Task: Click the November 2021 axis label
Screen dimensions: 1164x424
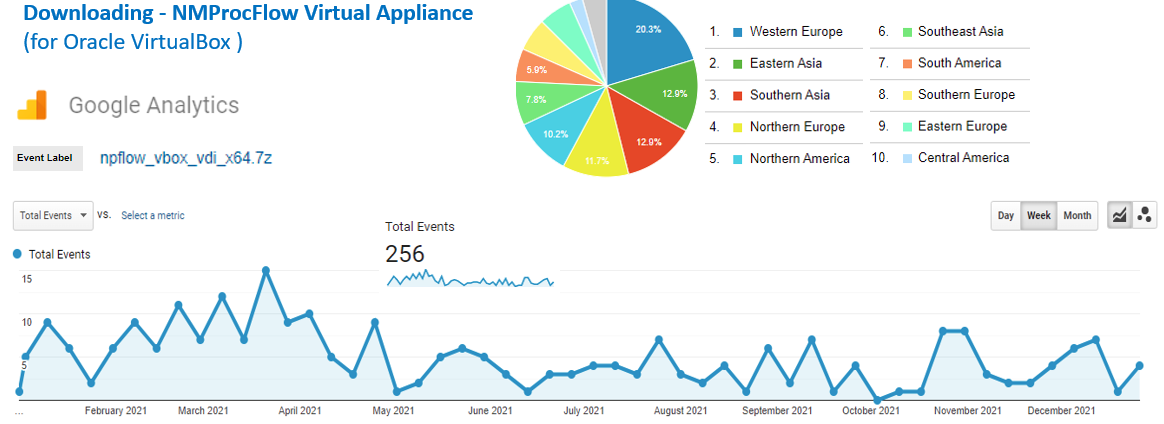Action: [x=967, y=411]
